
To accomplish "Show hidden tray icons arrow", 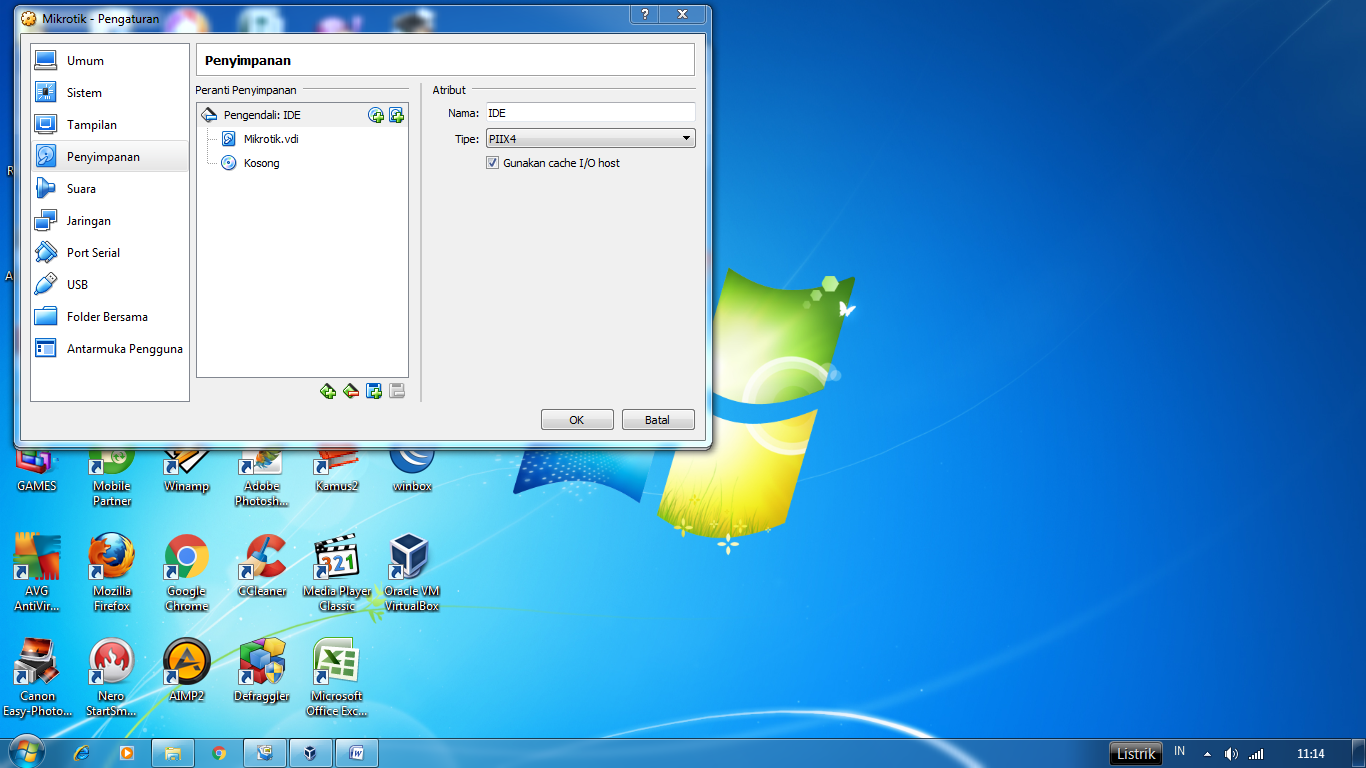I will pyautogui.click(x=1207, y=754).
